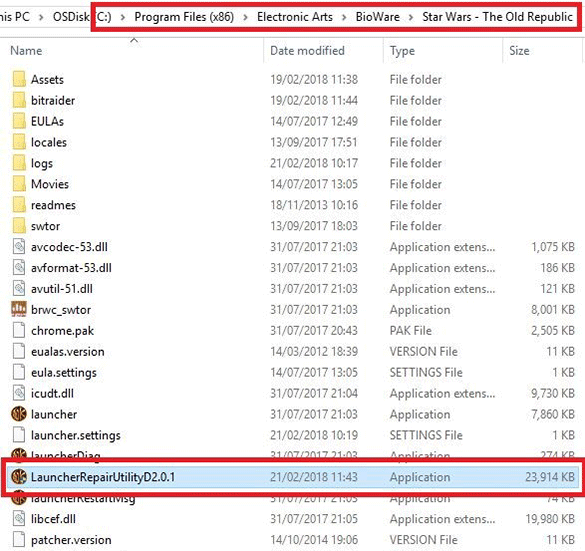Viewport: 585px width, 551px height.
Task: Go to BioWare in breadcrumb path
Action: [x=378, y=17]
